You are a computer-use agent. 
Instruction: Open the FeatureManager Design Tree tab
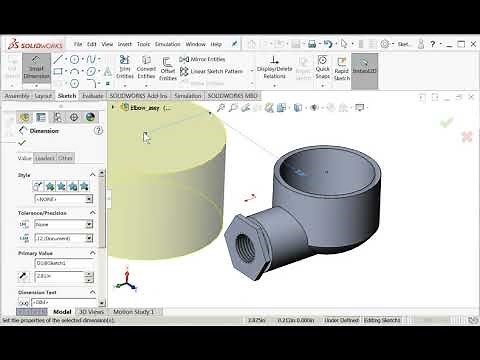25,117
